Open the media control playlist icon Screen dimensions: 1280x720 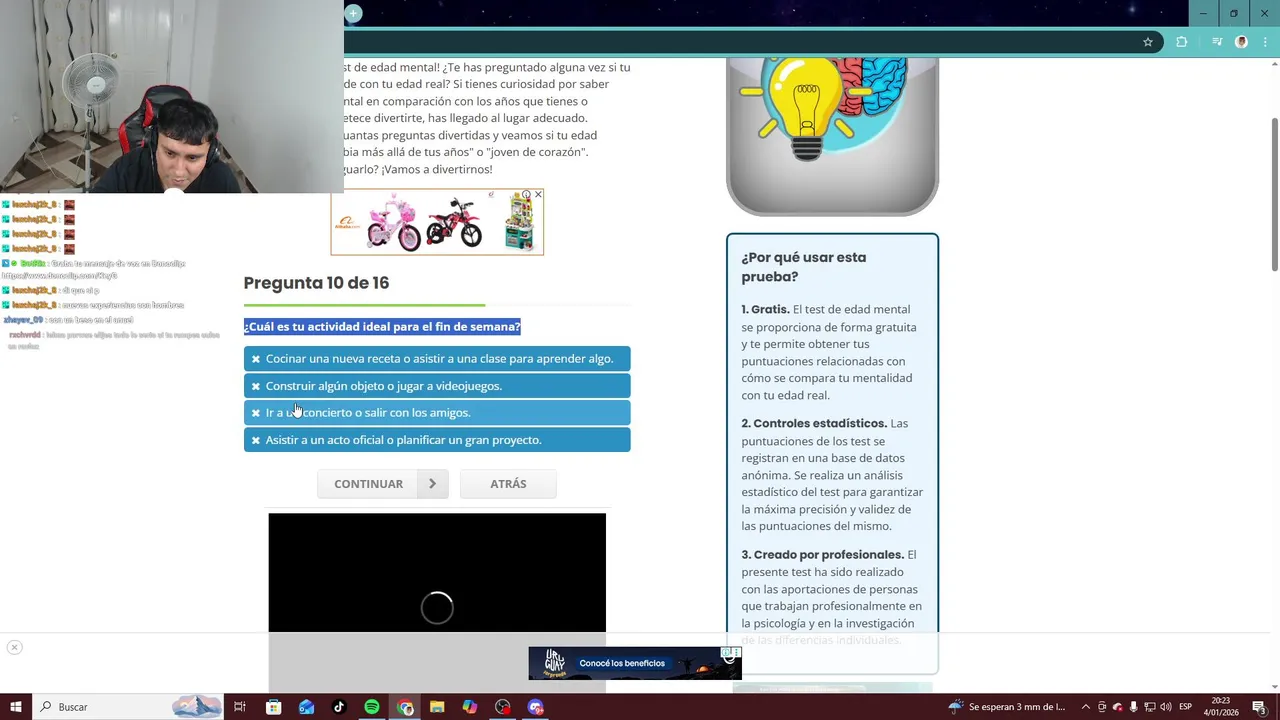pos(1217,42)
